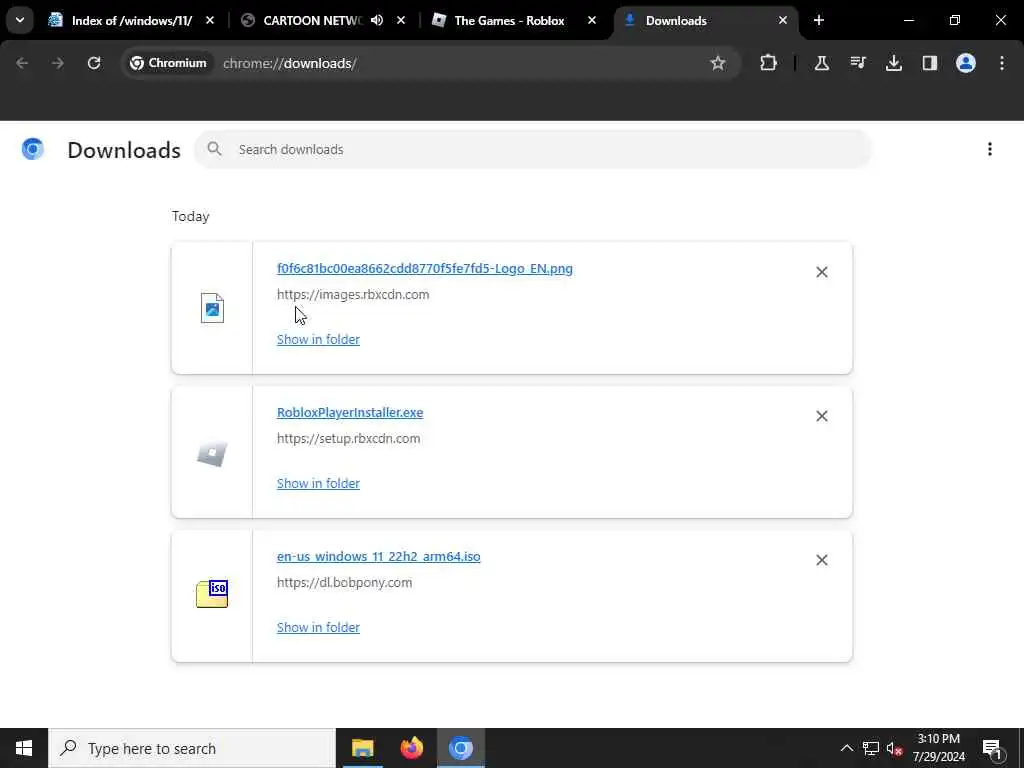Open the Windows Start menu

pos(24,748)
